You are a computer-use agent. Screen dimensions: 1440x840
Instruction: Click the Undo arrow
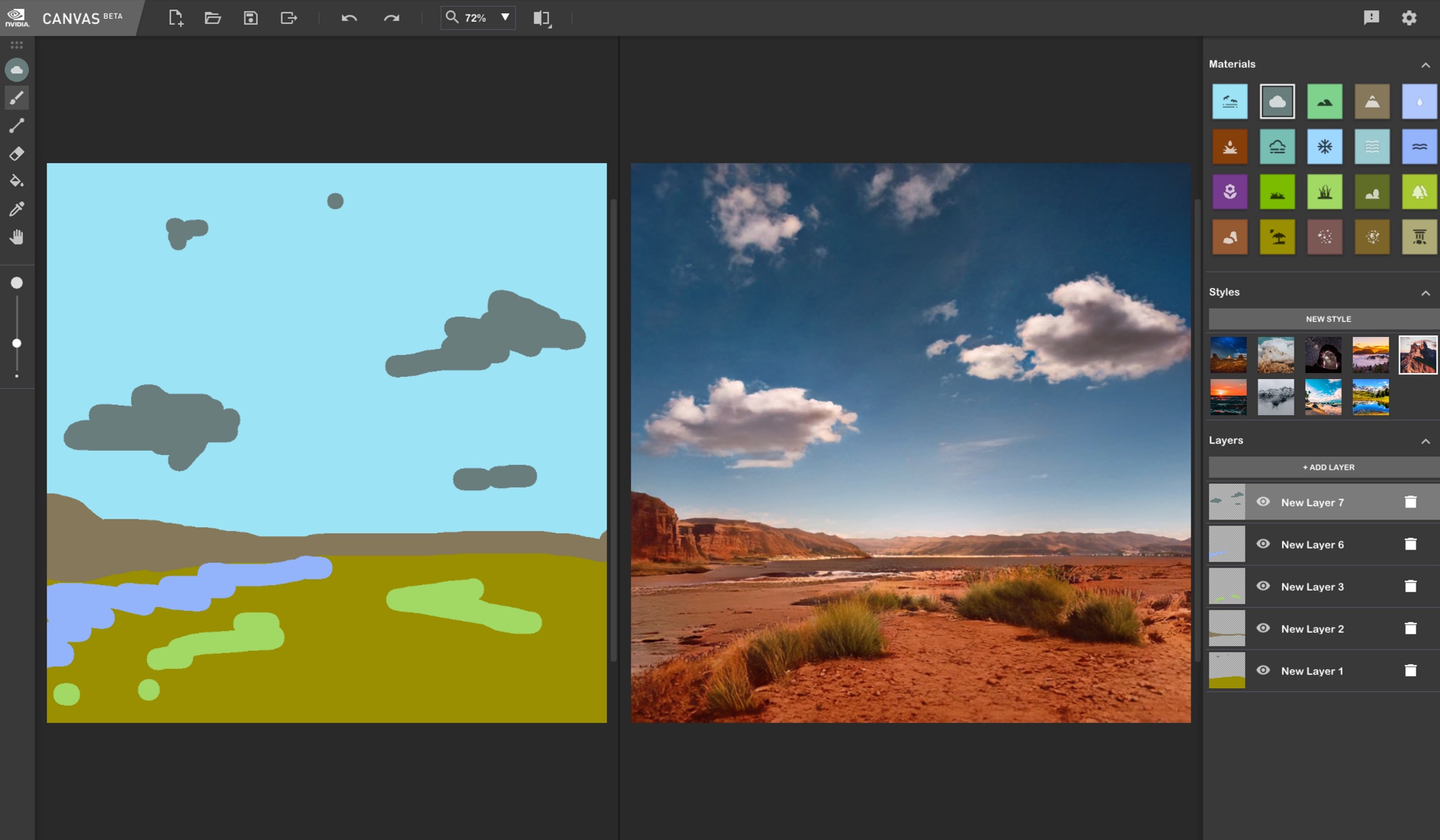tap(349, 17)
